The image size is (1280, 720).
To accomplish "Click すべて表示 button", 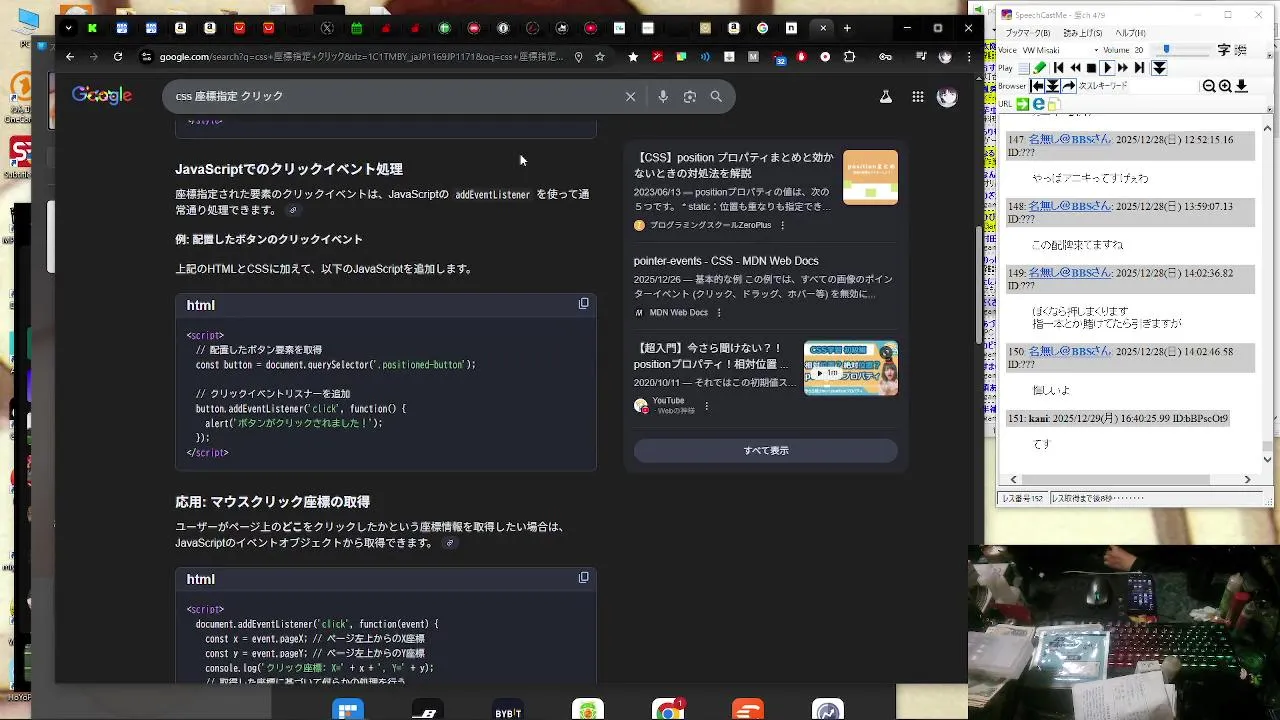I will tap(766, 451).
